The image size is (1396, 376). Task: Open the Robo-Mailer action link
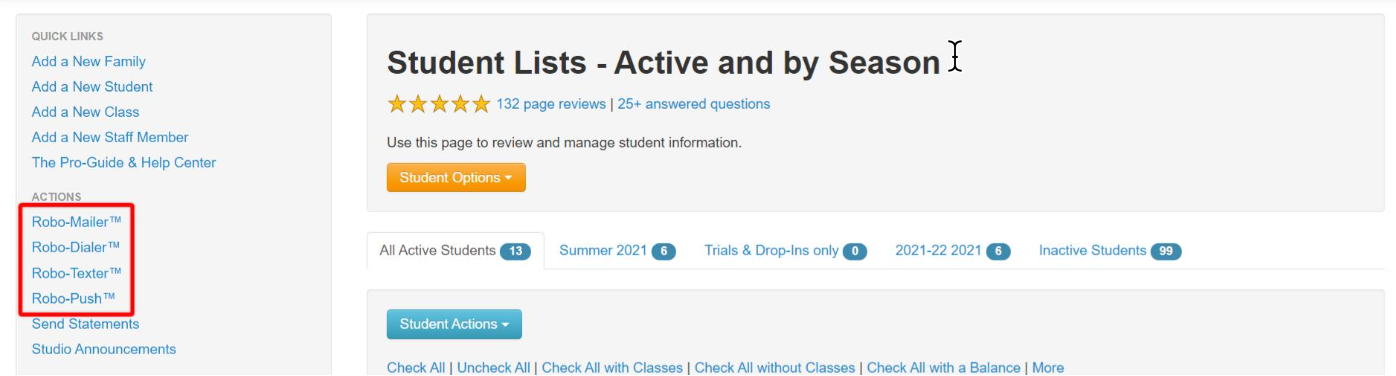click(77, 222)
